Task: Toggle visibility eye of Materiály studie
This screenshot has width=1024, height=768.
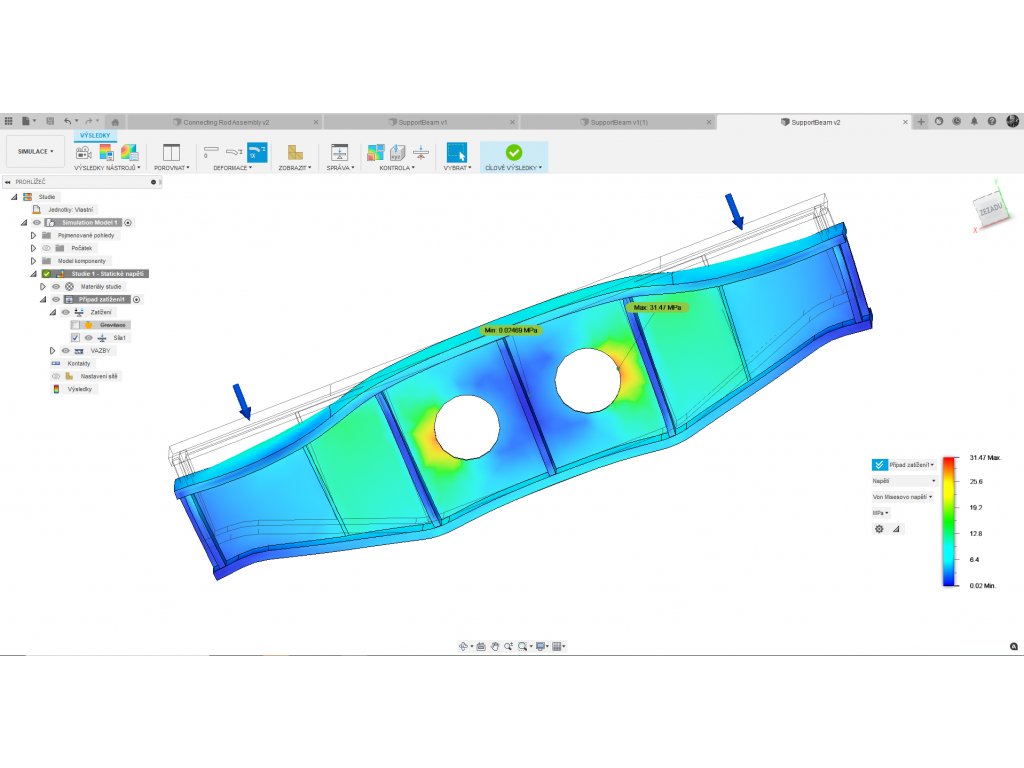Action: pyautogui.click(x=56, y=287)
